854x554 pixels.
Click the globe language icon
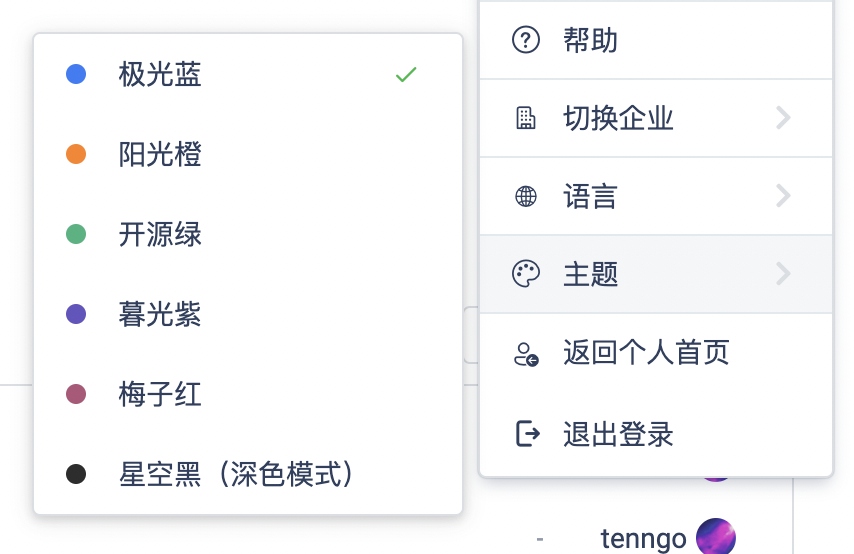point(526,196)
